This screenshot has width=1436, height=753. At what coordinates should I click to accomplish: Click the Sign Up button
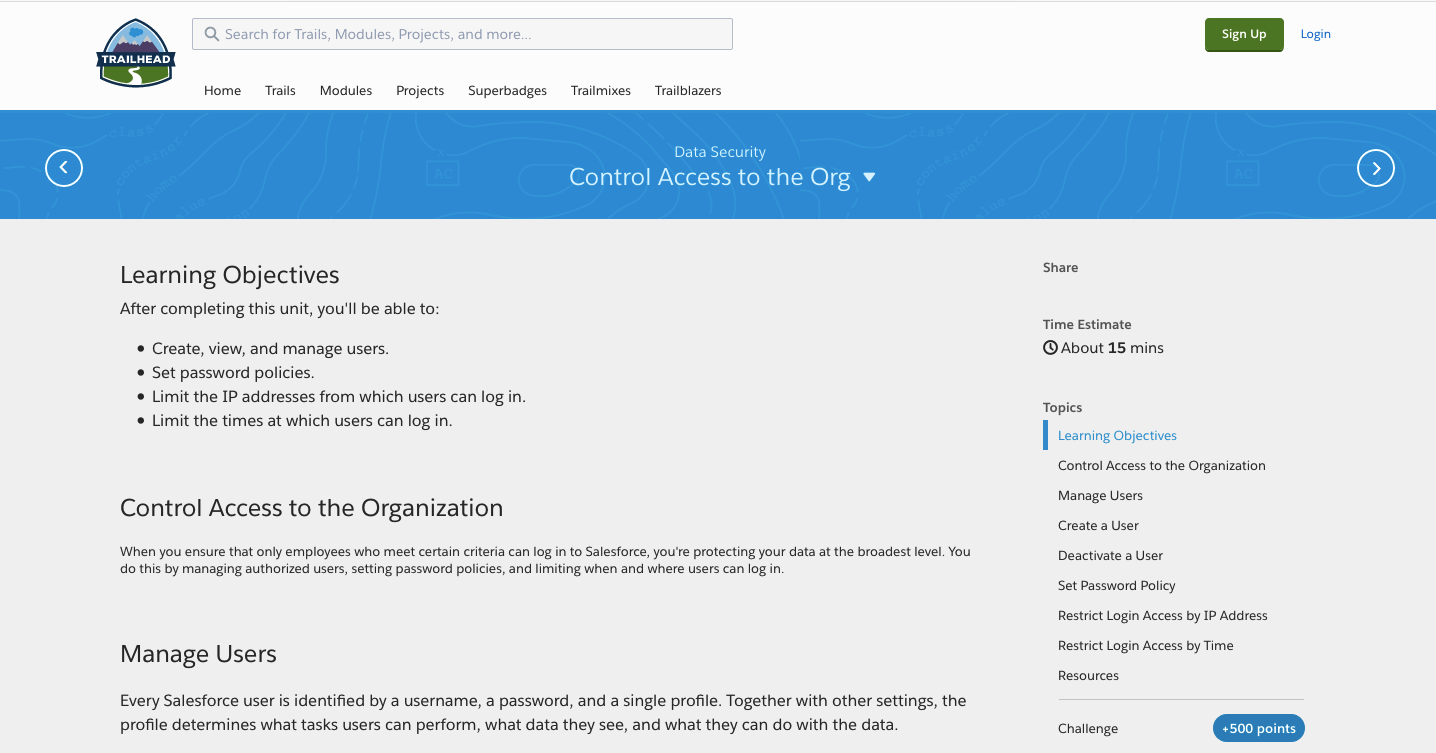[1244, 34]
